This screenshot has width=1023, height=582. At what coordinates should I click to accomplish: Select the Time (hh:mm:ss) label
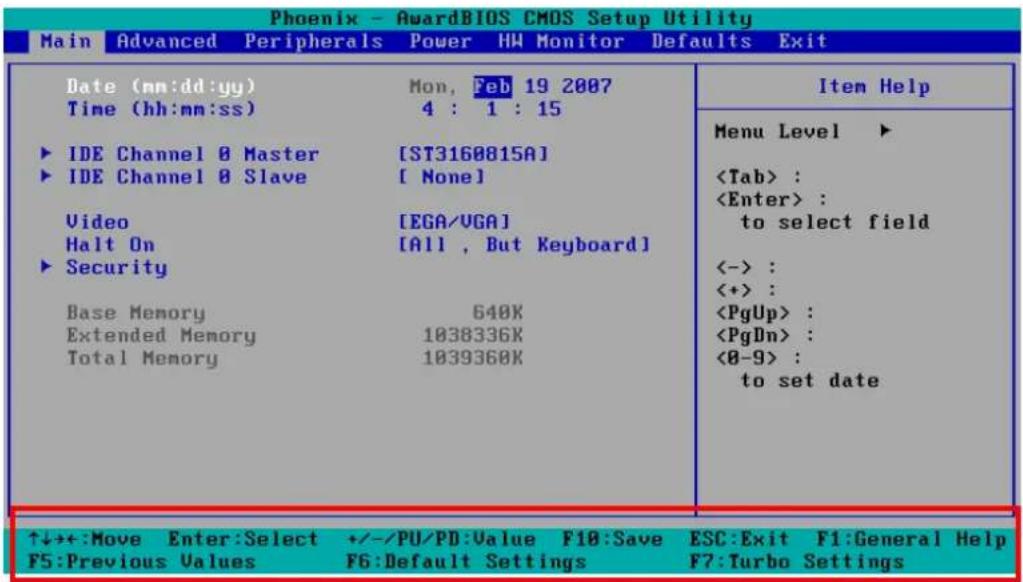click(161, 109)
